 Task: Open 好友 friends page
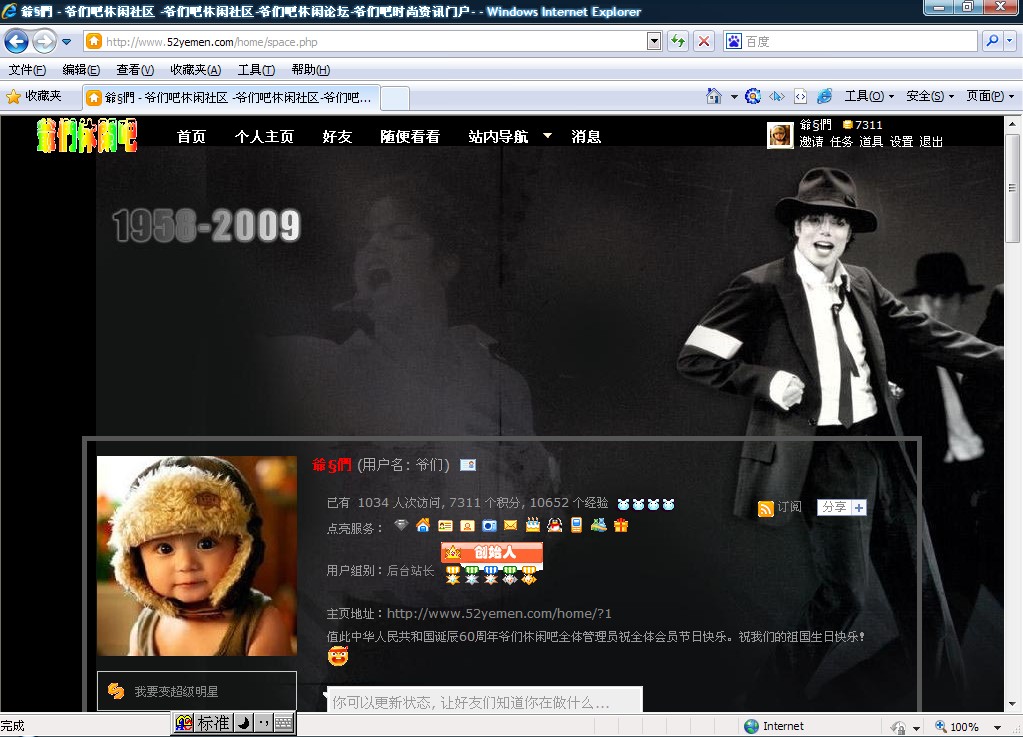[x=337, y=136]
